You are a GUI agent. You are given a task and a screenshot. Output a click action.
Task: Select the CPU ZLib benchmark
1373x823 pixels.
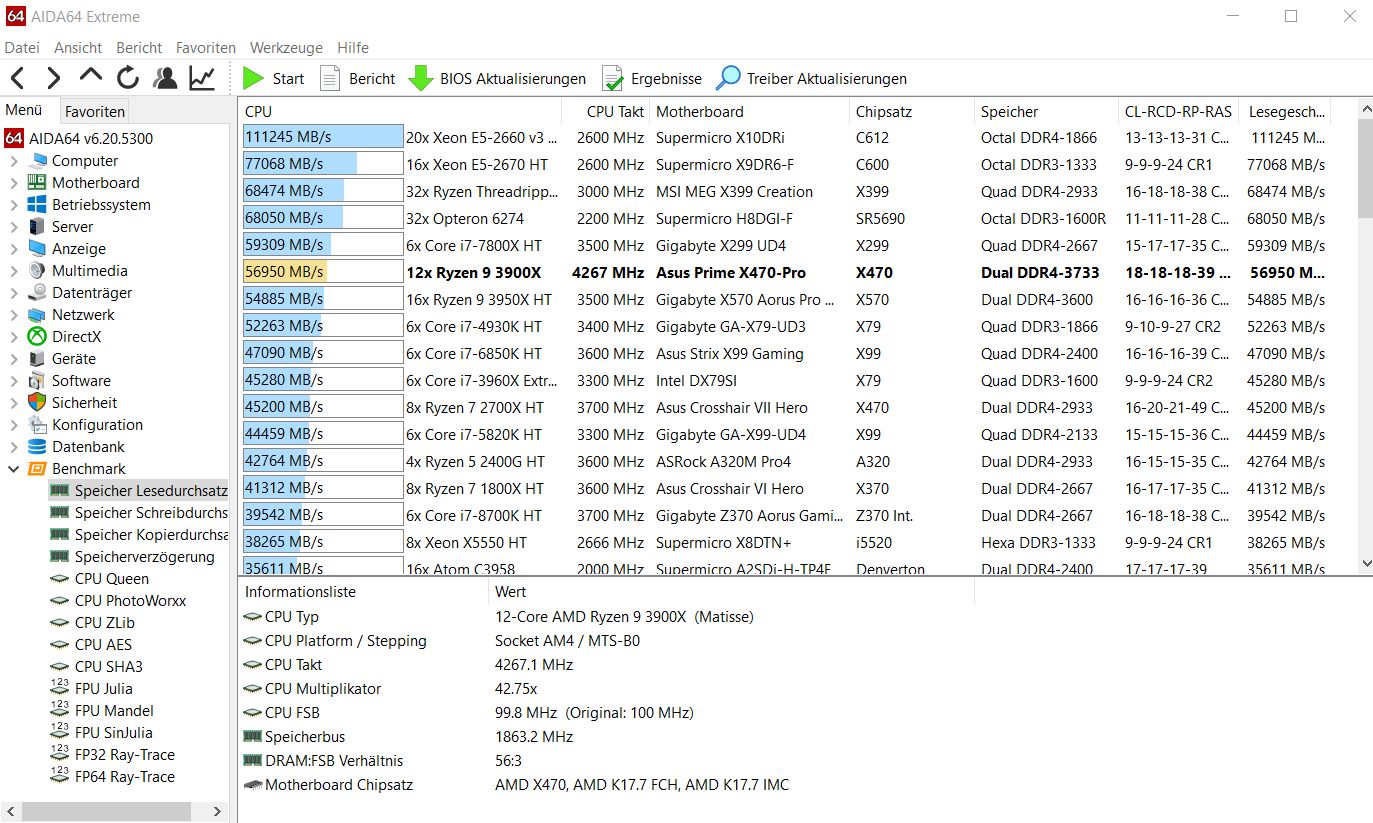click(92, 622)
